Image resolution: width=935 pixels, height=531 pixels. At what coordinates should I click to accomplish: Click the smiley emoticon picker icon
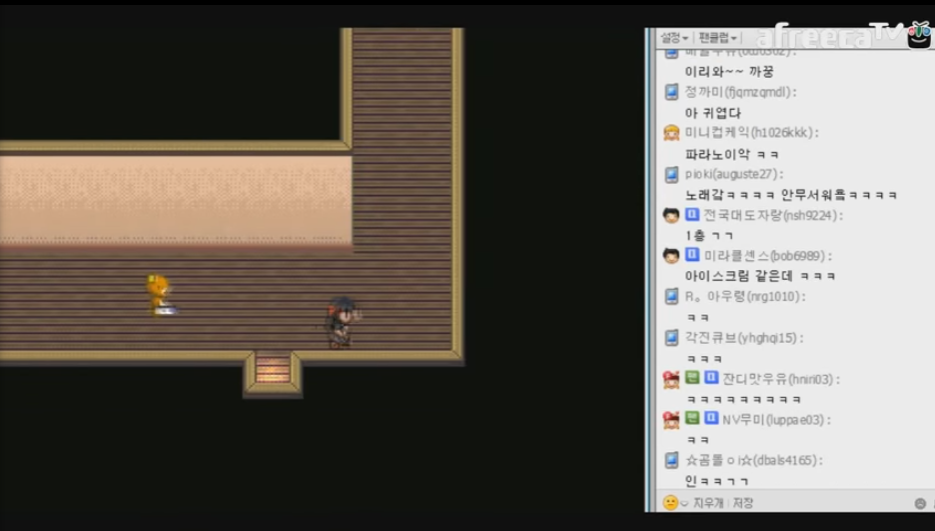coord(669,503)
